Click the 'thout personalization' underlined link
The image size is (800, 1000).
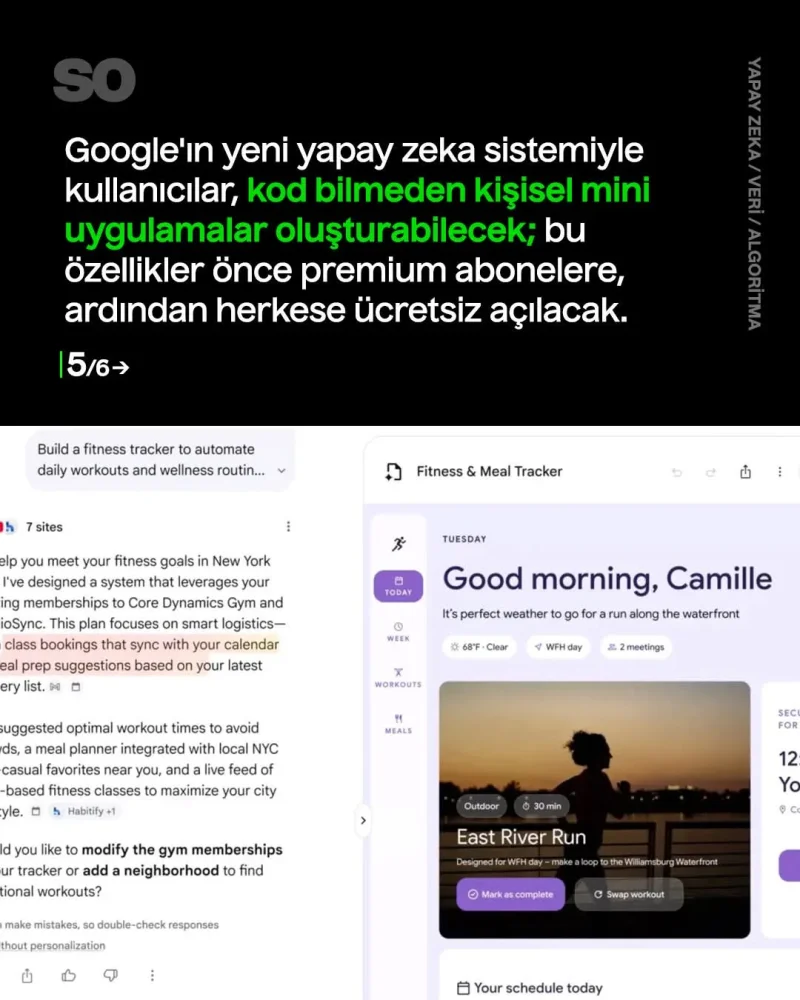(x=52, y=945)
